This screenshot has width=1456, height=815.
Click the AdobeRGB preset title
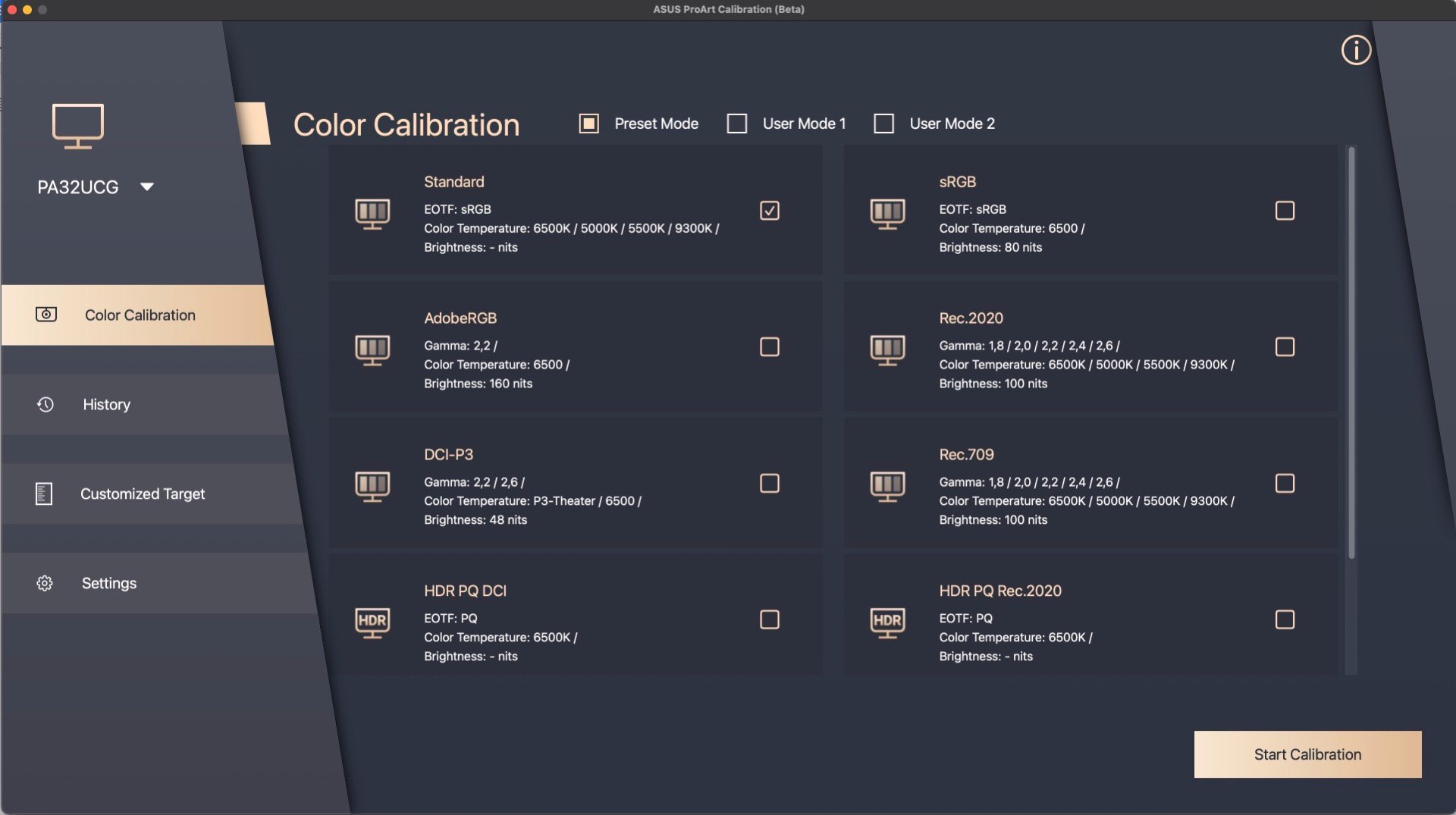click(x=460, y=318)
